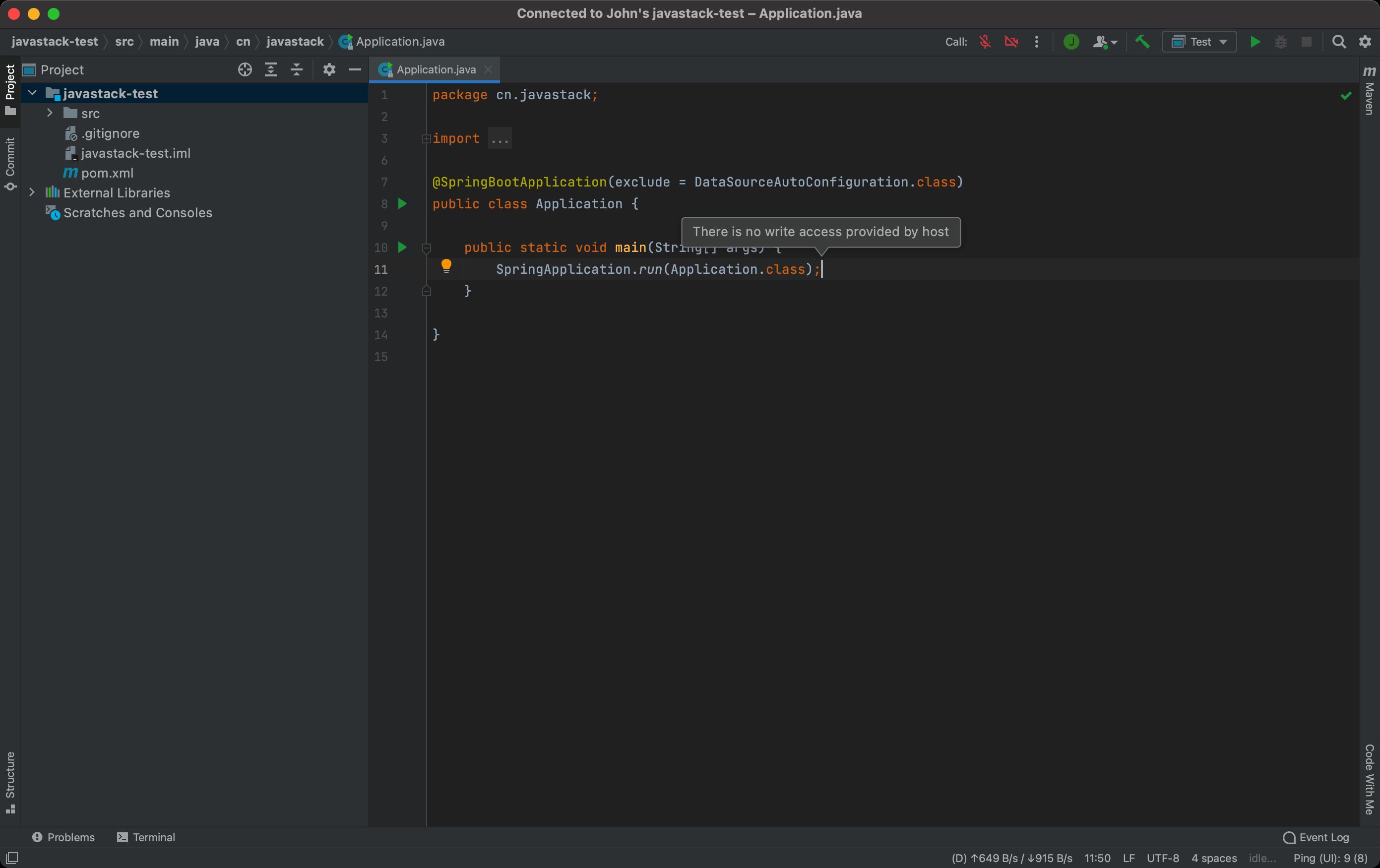The width and height of the screenshot is (1380, 868).
Task: Open the Event Log
Action: [x=1316, y=837]
